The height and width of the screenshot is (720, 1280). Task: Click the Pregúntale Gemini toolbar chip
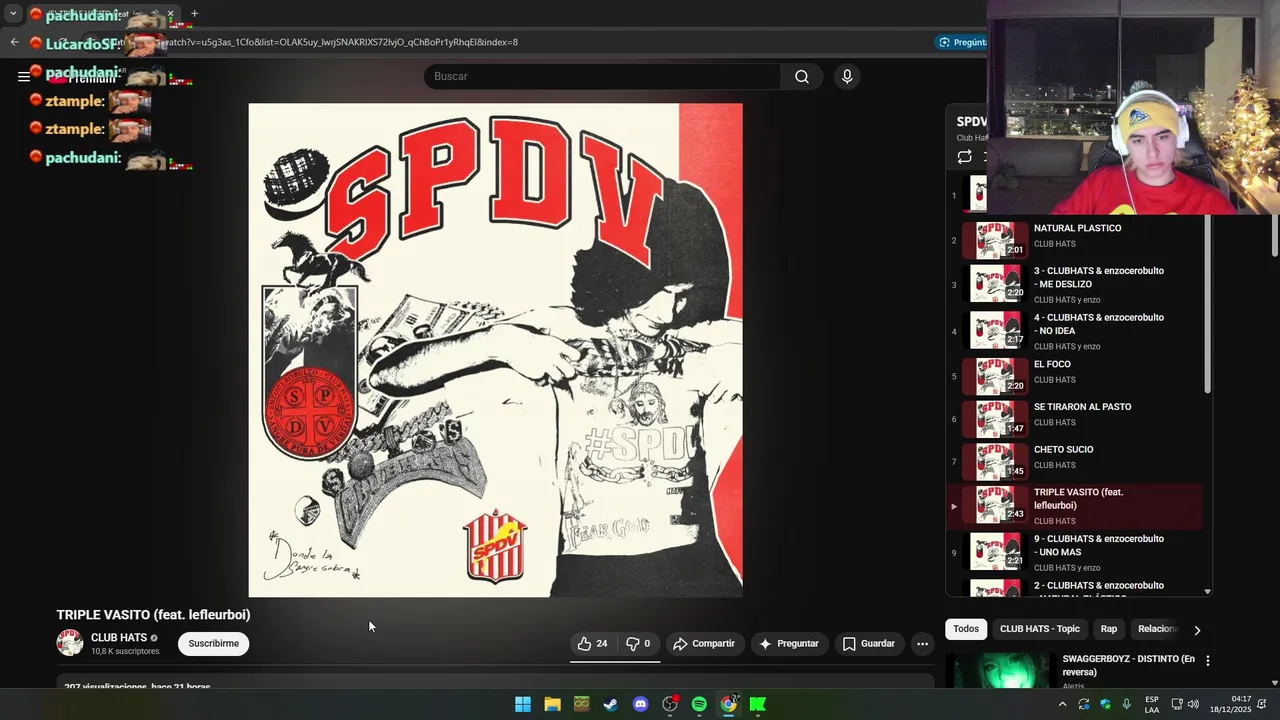(x=961, y=42)
